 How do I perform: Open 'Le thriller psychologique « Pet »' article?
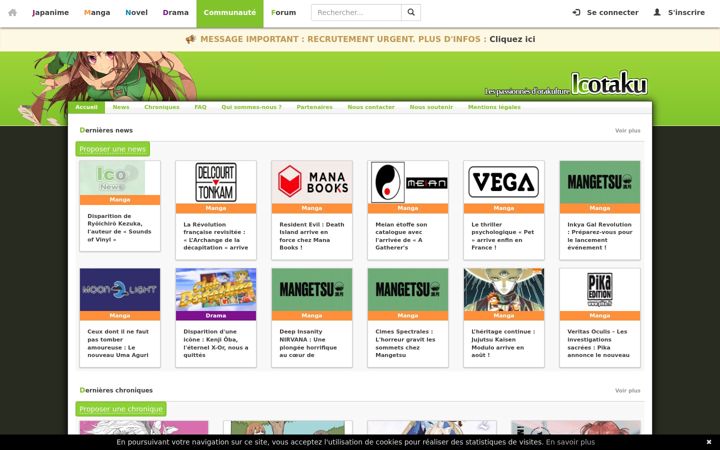point(503,236)
